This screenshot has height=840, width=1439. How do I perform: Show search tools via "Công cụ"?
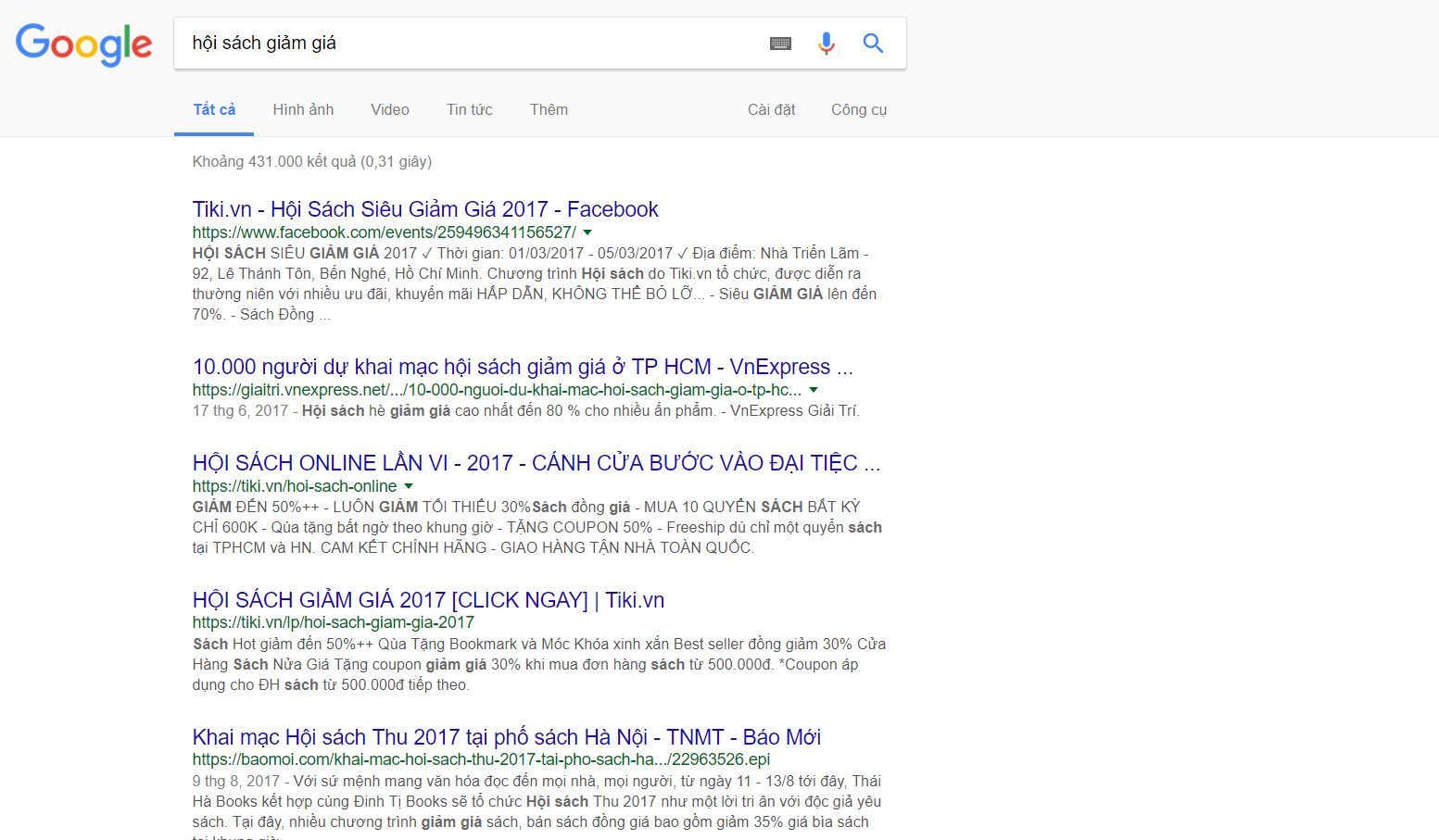click(x=858, y=109)
